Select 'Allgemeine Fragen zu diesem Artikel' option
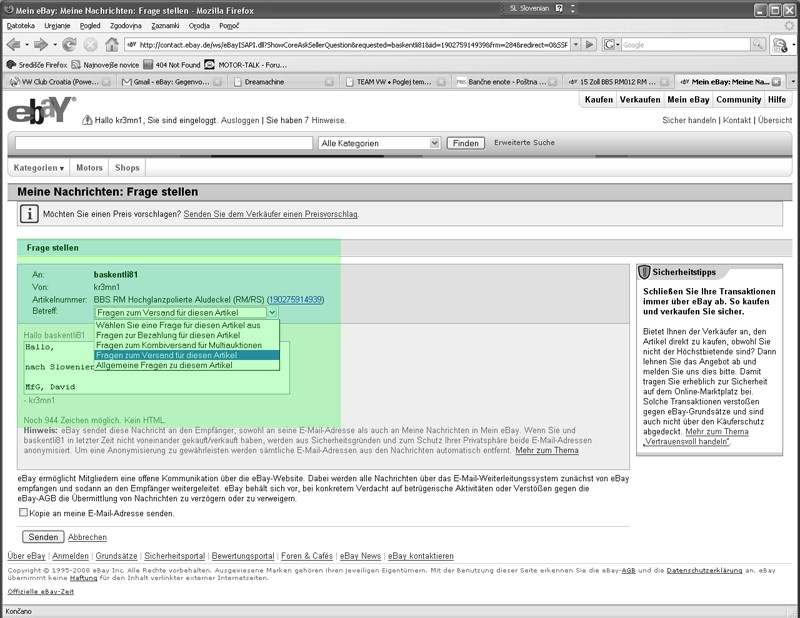Screen dimensions: 800x618 (165, 365)
